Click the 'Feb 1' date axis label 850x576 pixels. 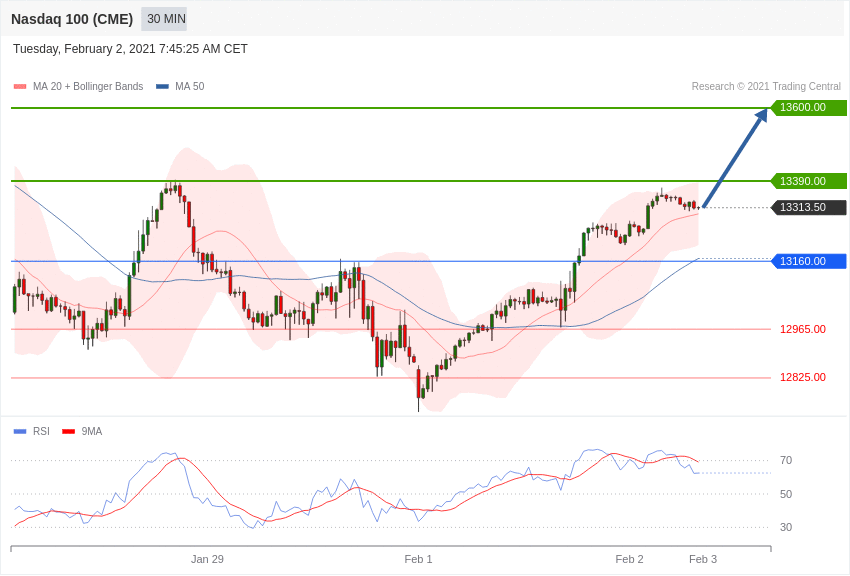[x=418, y=559]
